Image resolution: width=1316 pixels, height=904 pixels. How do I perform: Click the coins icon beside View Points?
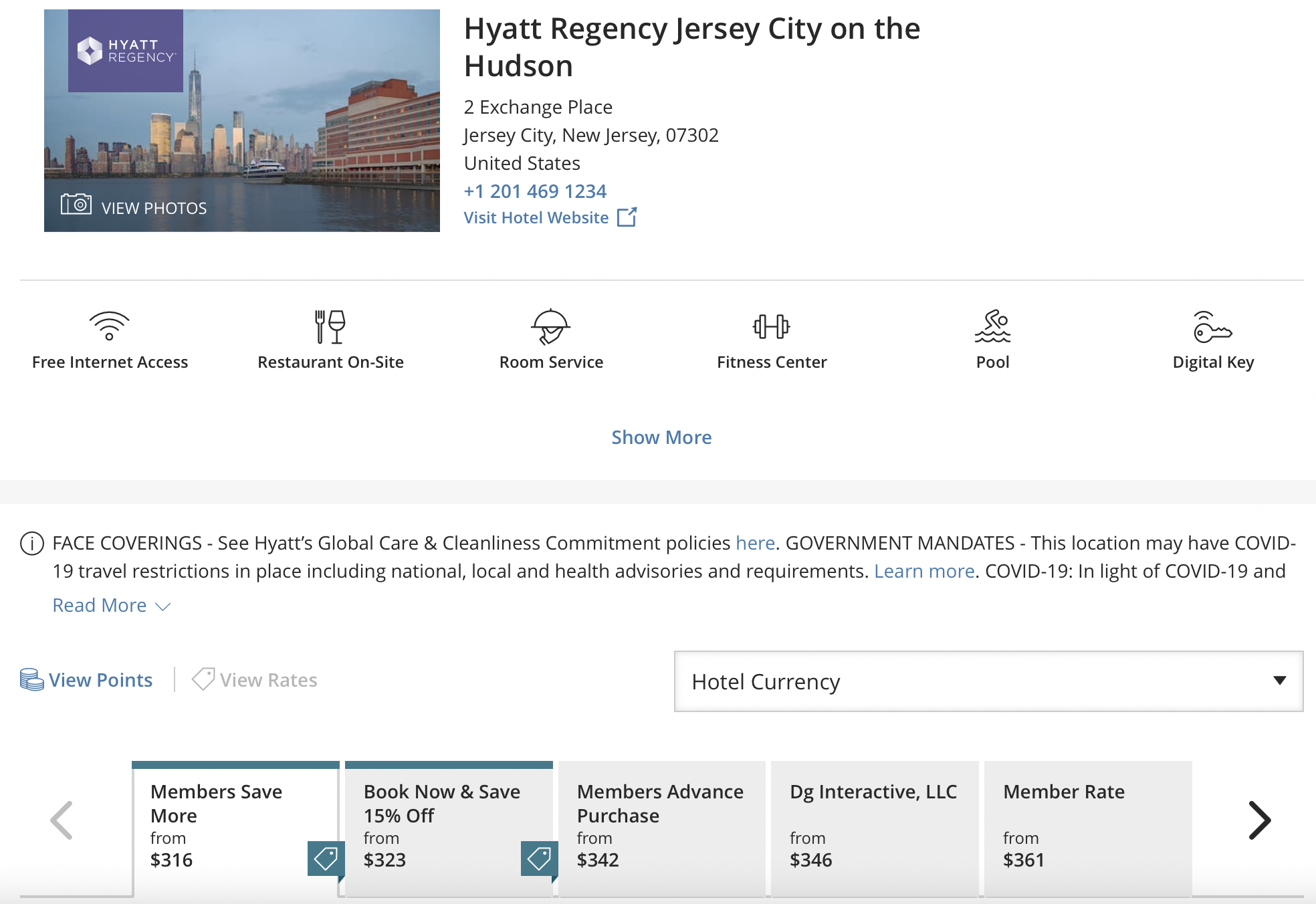(x=31, y=679)
